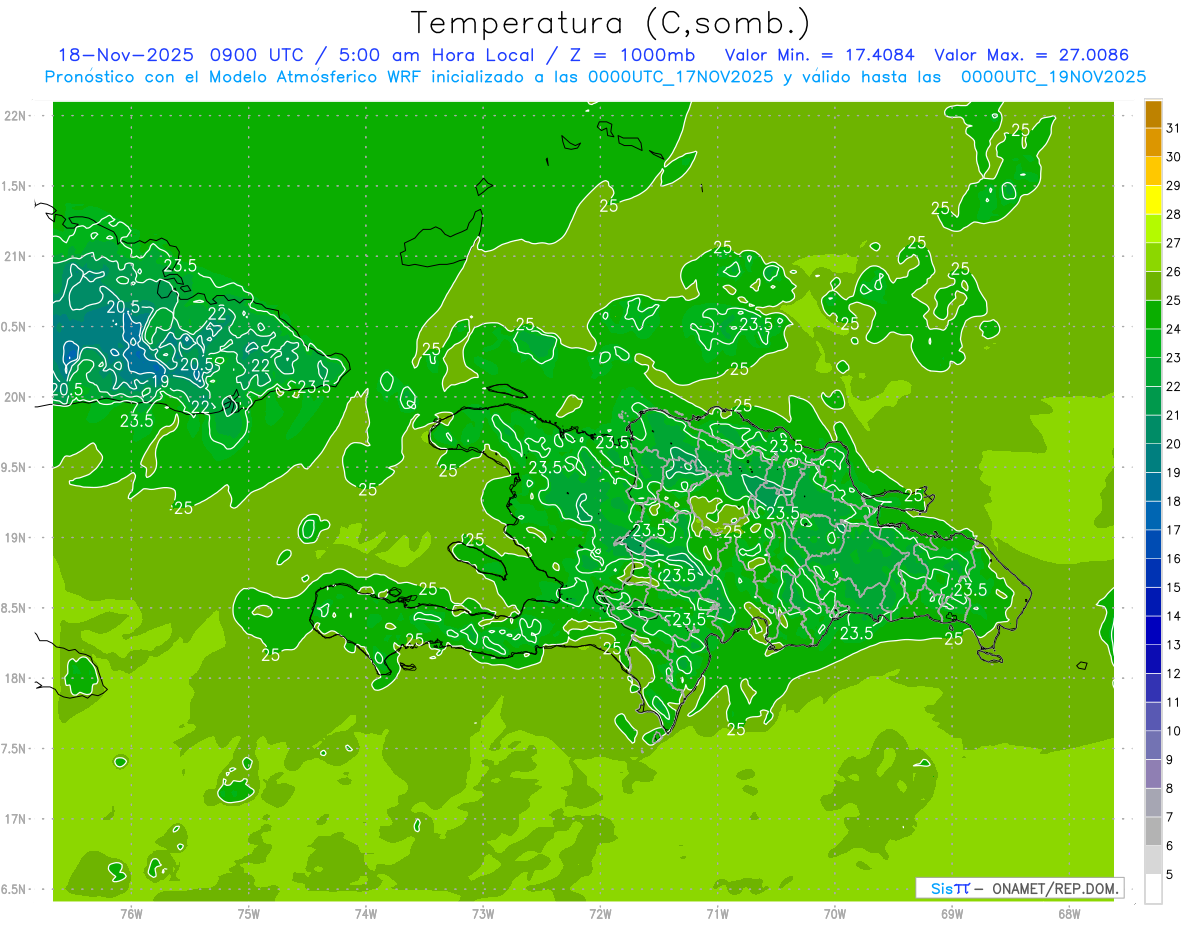Click the "Valor Max. = 27.0086" readout
Image resolution: width=1200 pixels, height=927 pixels.
[1033, 55]
